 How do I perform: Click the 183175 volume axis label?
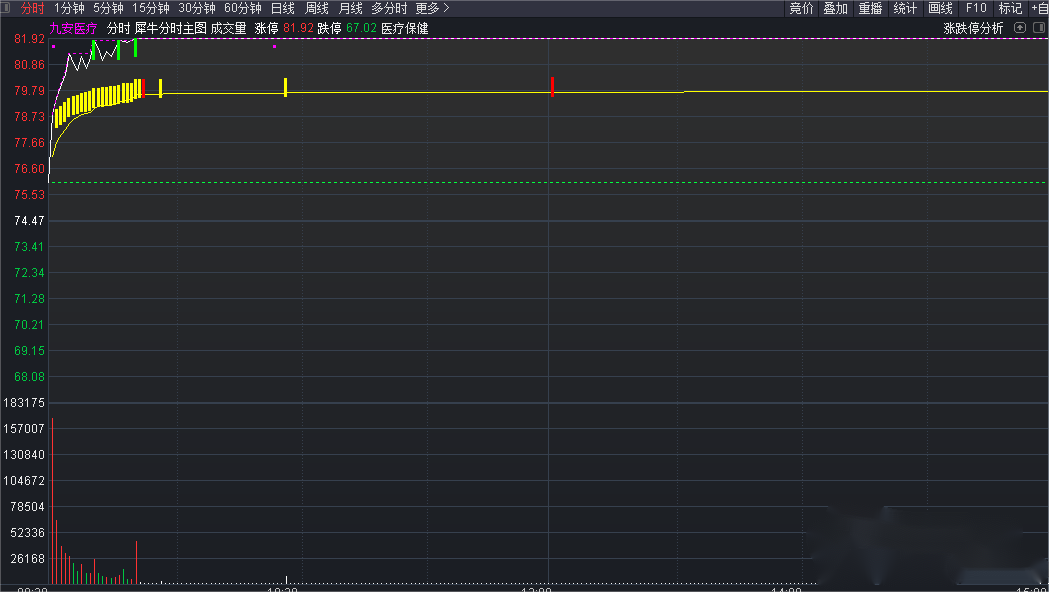pyautogui.click(x=24, y=403)
